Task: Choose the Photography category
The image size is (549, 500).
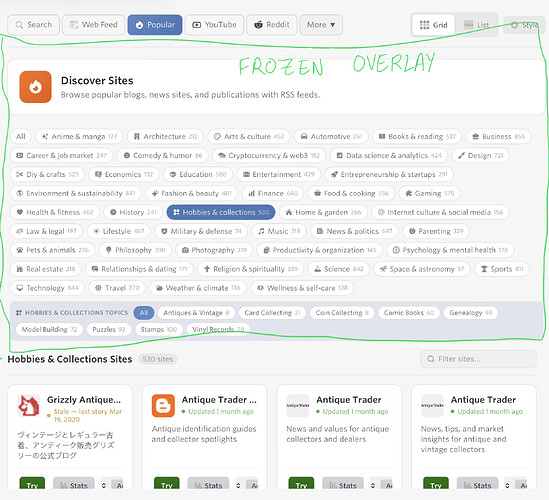Action: [x=214, y=250]
